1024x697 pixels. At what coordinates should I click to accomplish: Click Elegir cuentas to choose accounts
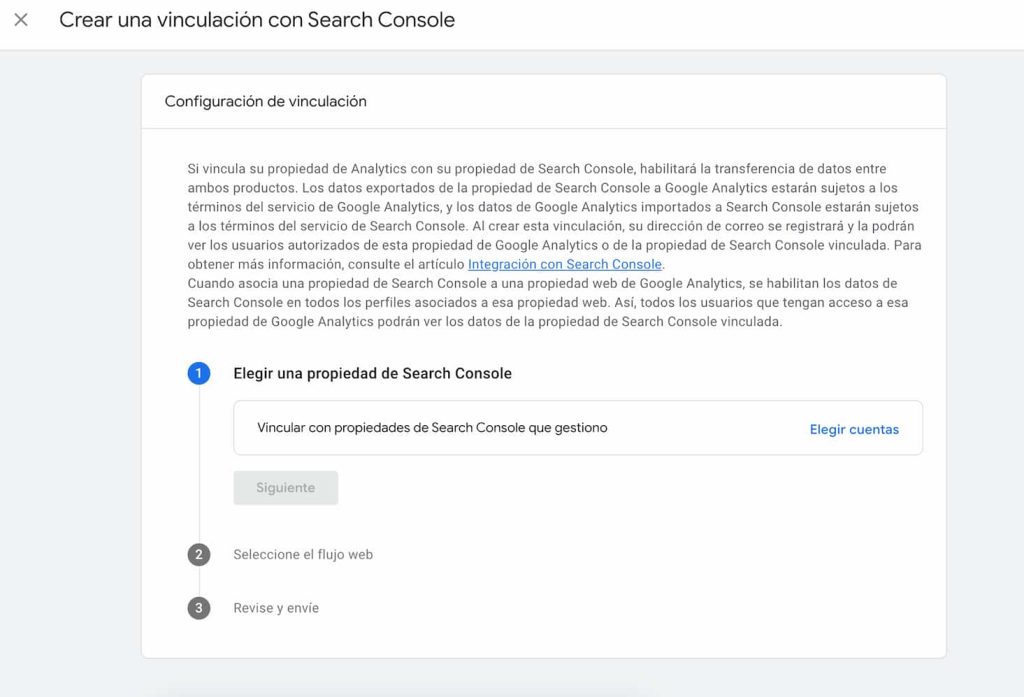point(853,429)
